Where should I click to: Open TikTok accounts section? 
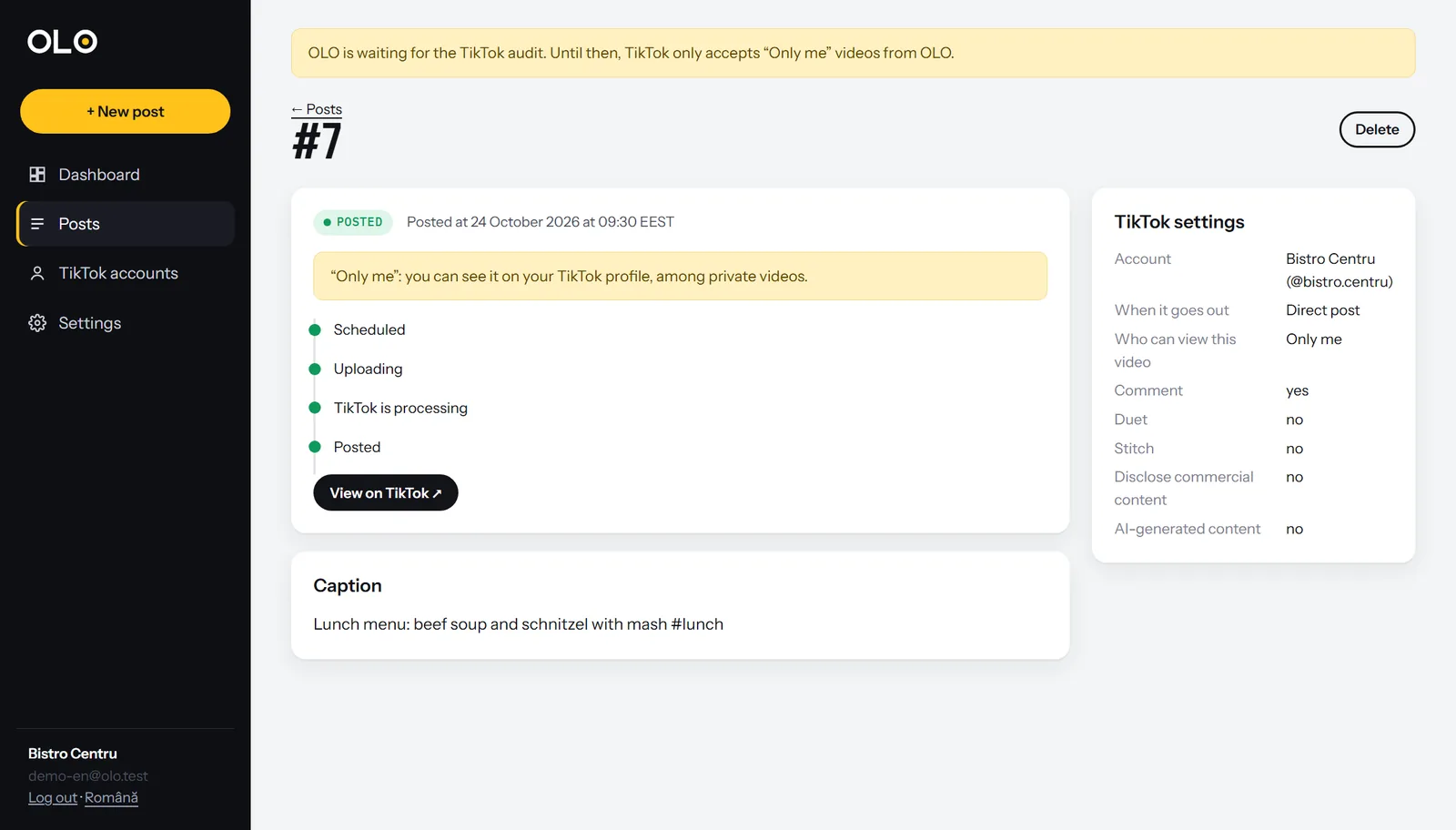(126, 273)
